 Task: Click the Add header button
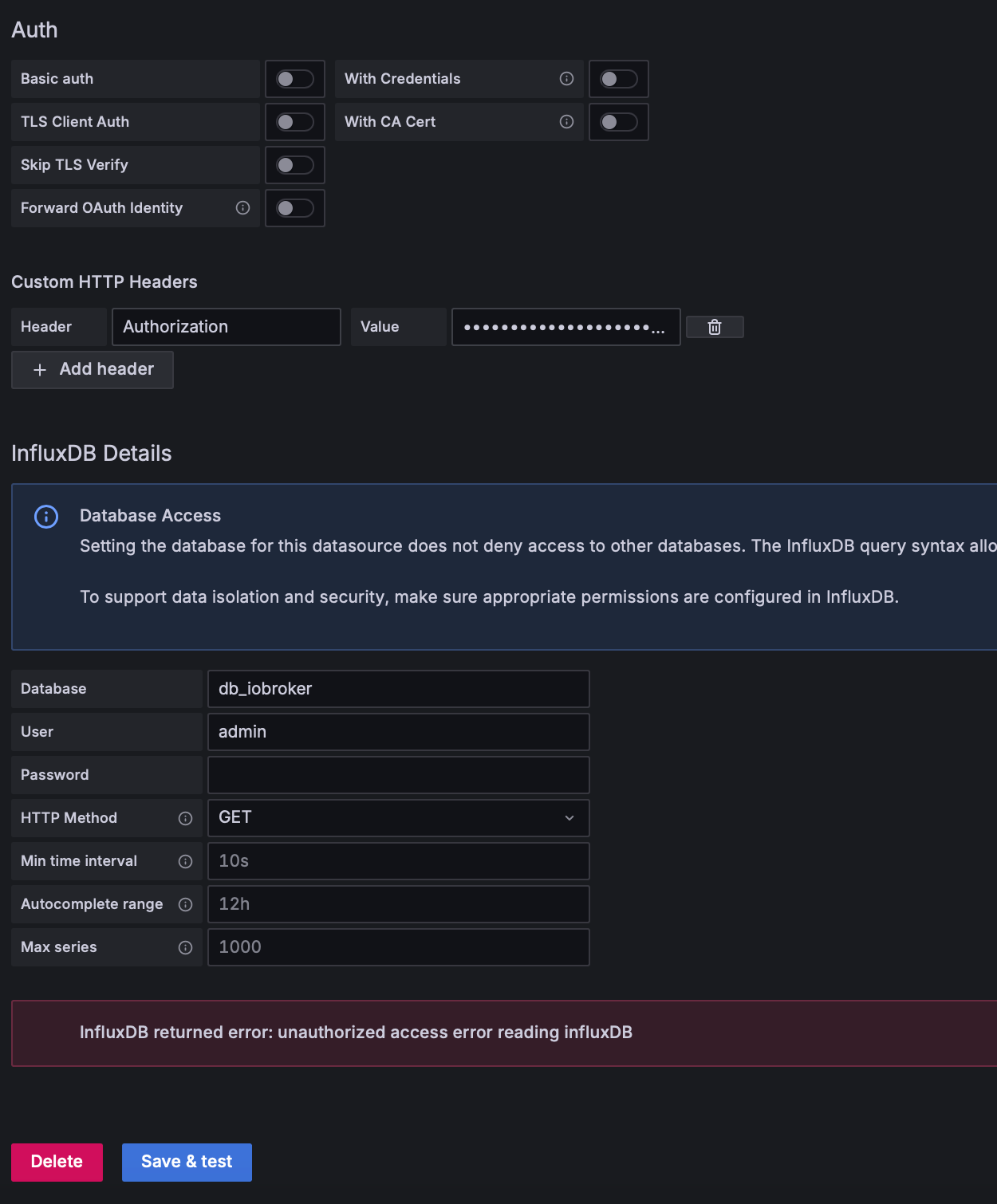tap(93, 370)
